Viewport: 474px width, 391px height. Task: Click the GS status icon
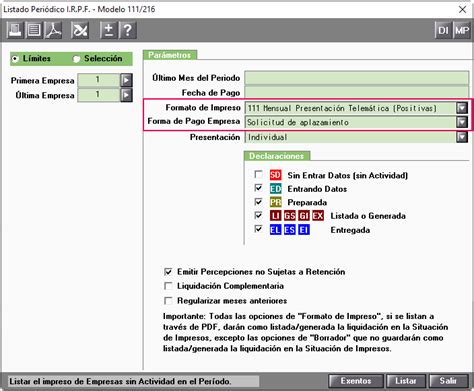point(290,216)
